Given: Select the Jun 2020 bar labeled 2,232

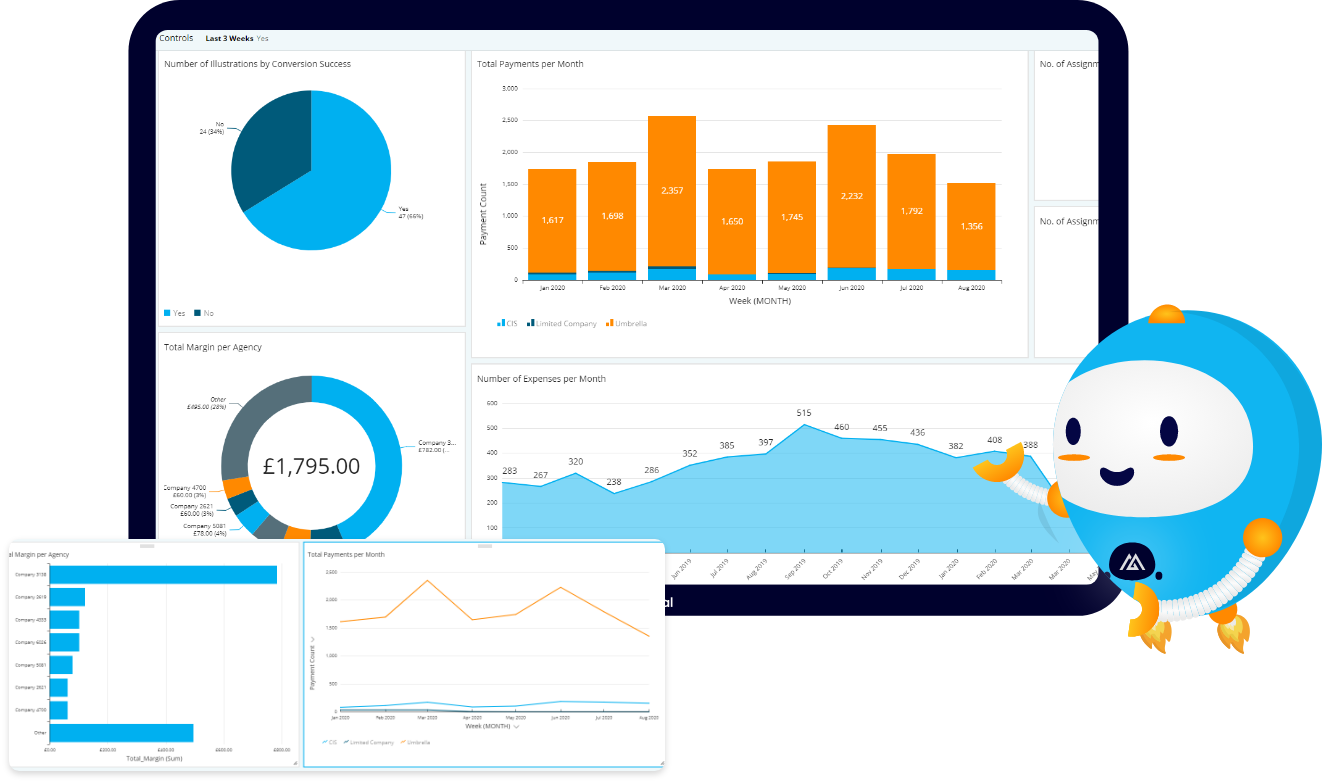Looking at the screenshot, I should [852, 196].
